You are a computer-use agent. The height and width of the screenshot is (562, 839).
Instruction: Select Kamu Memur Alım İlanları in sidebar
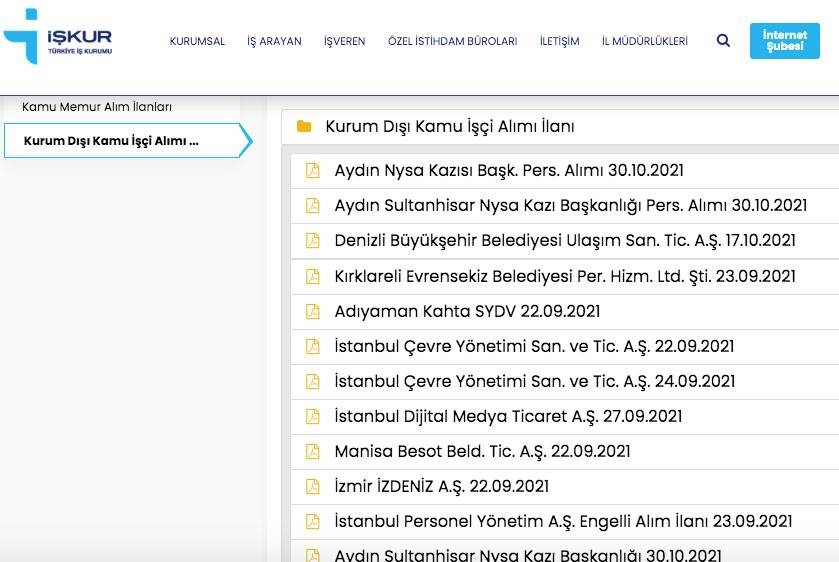[97, 106]
